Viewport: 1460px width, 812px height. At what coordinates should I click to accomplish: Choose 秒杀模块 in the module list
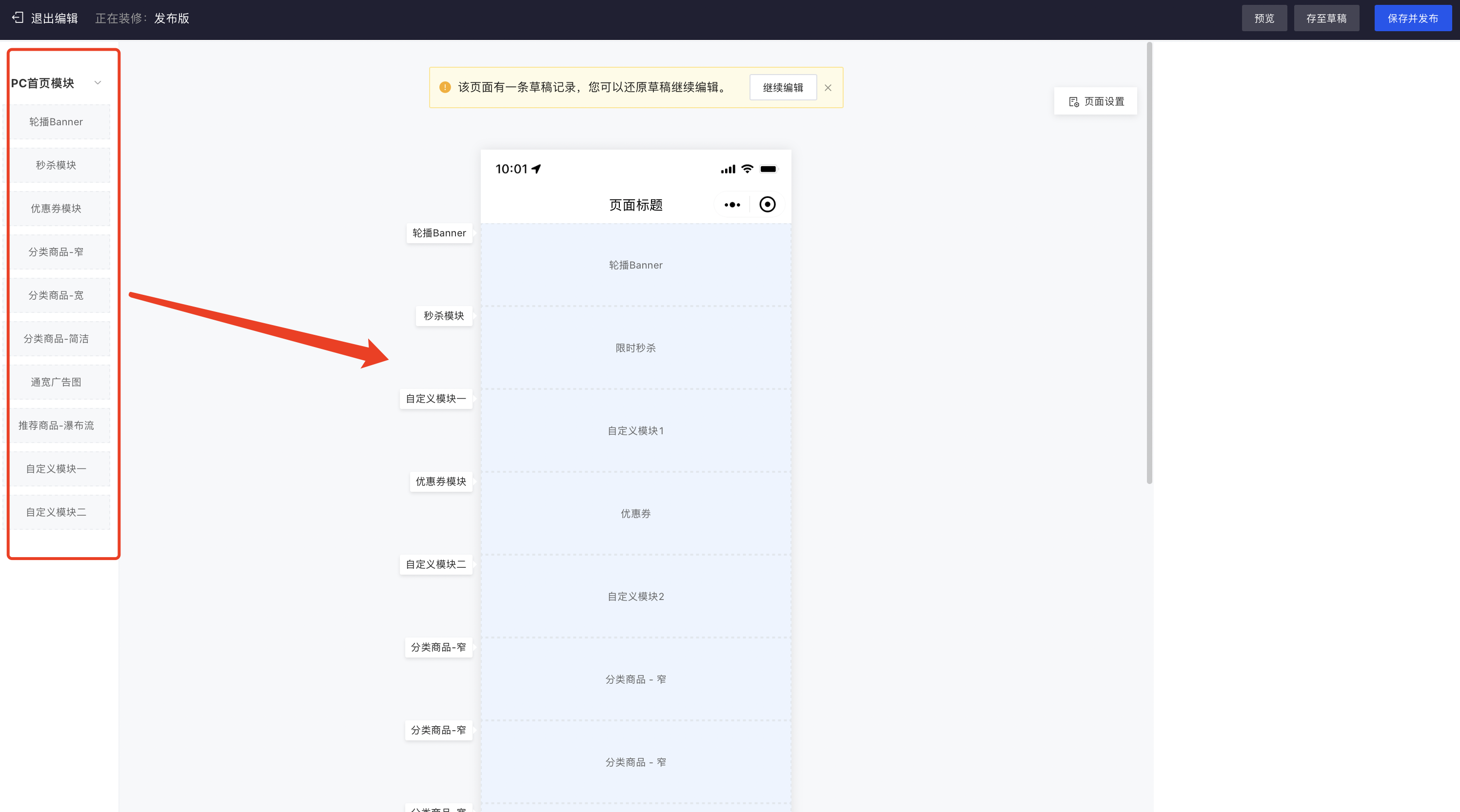point(56,165)
